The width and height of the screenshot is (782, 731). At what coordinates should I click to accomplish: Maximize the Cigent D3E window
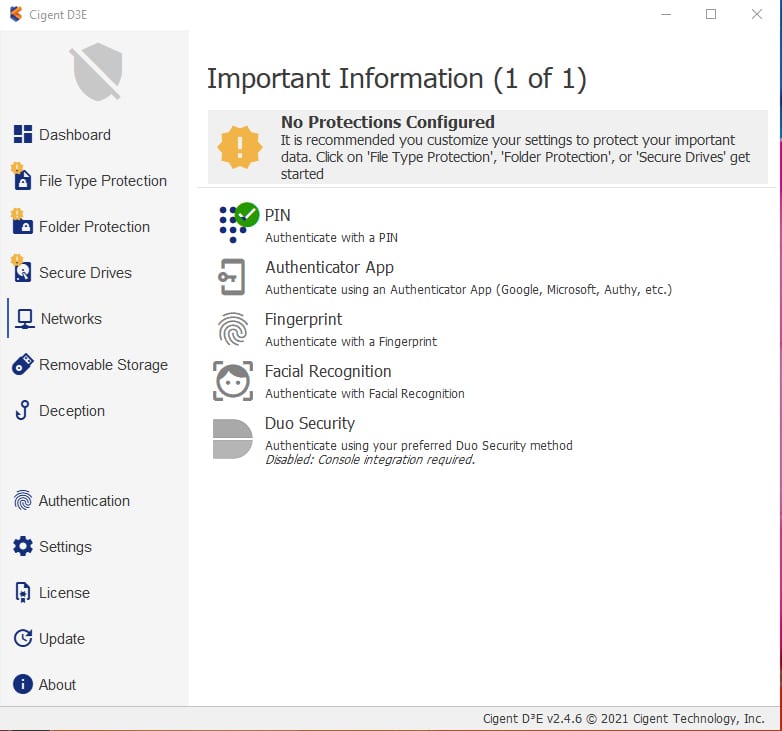[x=711, y=14]
